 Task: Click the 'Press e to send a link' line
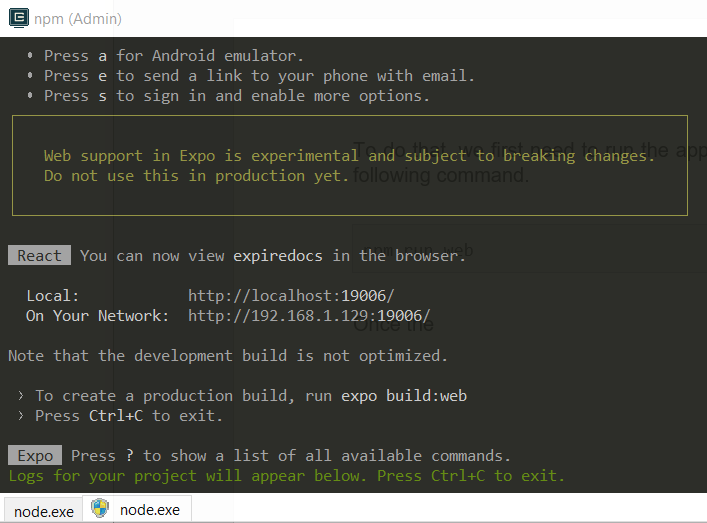coord(260,76)
